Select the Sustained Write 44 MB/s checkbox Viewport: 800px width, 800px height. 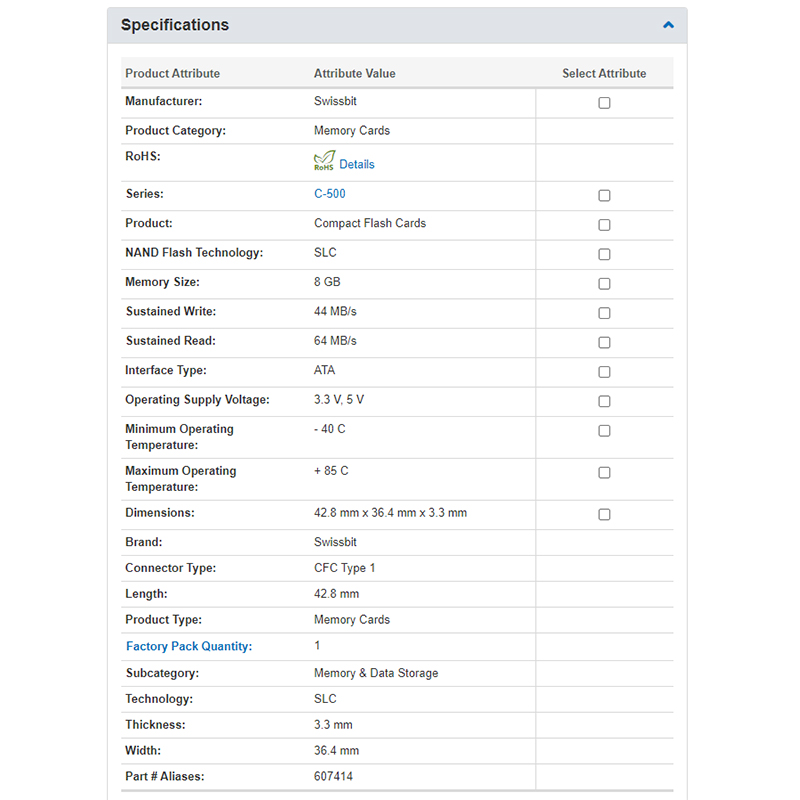[604, 313]
